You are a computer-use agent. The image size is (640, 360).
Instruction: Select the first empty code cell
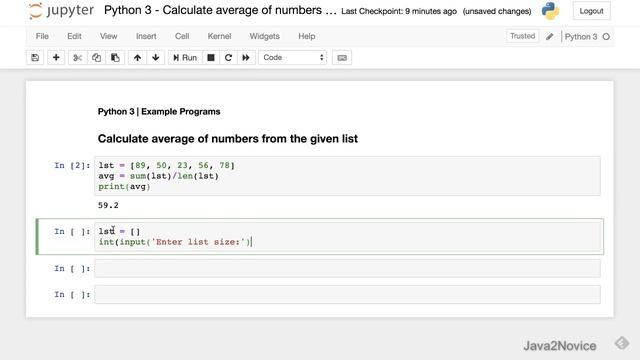(x=347, y=269)
